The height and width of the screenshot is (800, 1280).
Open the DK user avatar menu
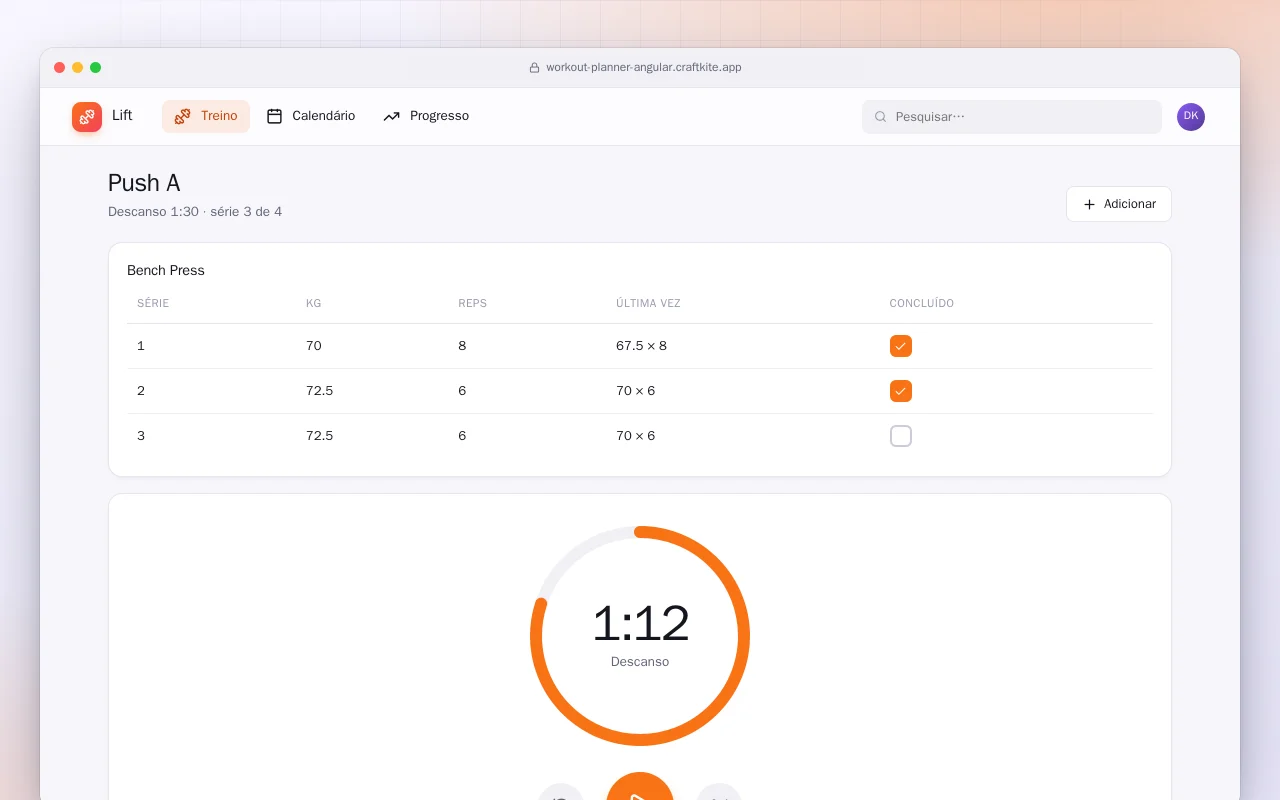click(x=1191, y=117)
